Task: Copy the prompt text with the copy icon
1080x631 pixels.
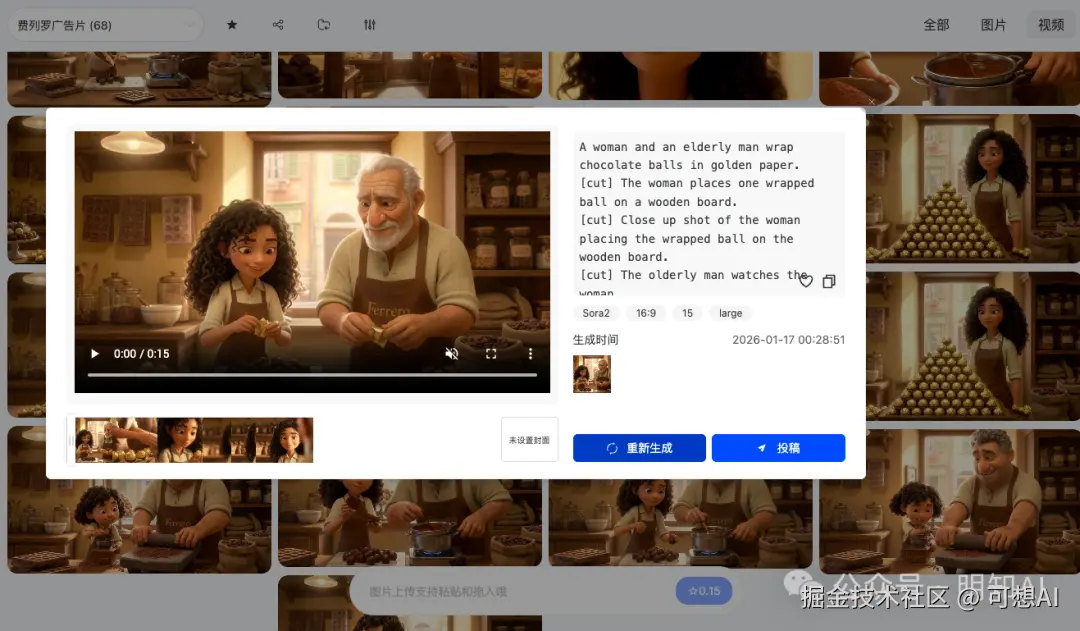Action: (x=829, y=281)
